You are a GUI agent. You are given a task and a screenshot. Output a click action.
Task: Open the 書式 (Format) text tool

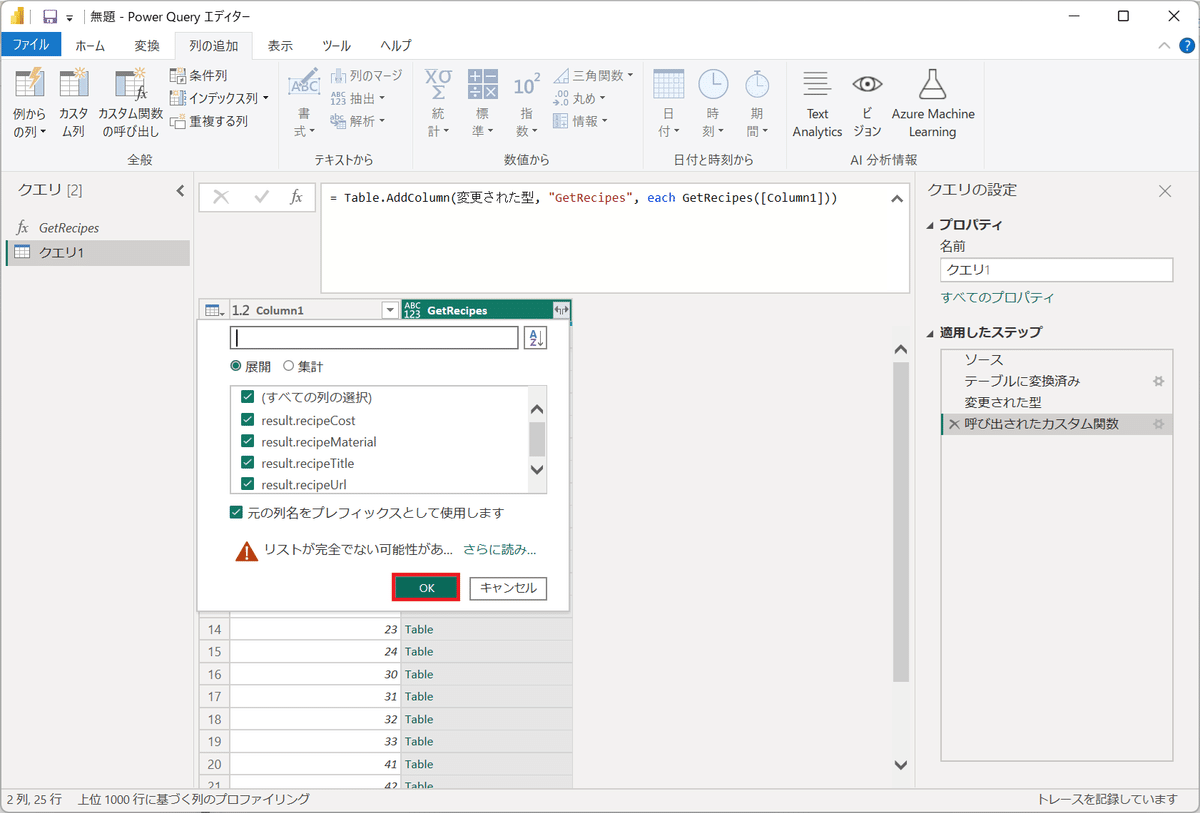point(304,103)
